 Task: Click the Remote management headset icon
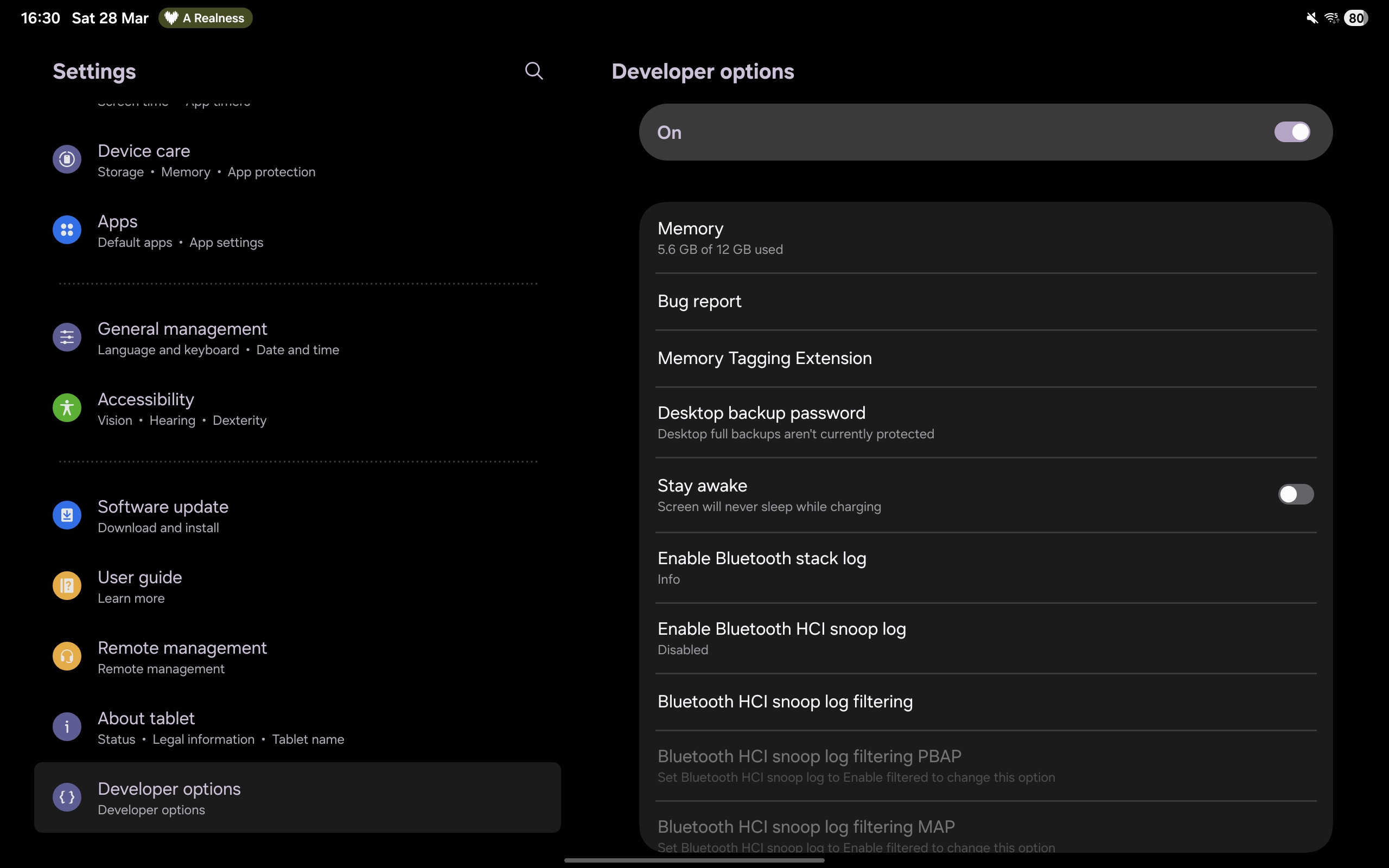67,656
